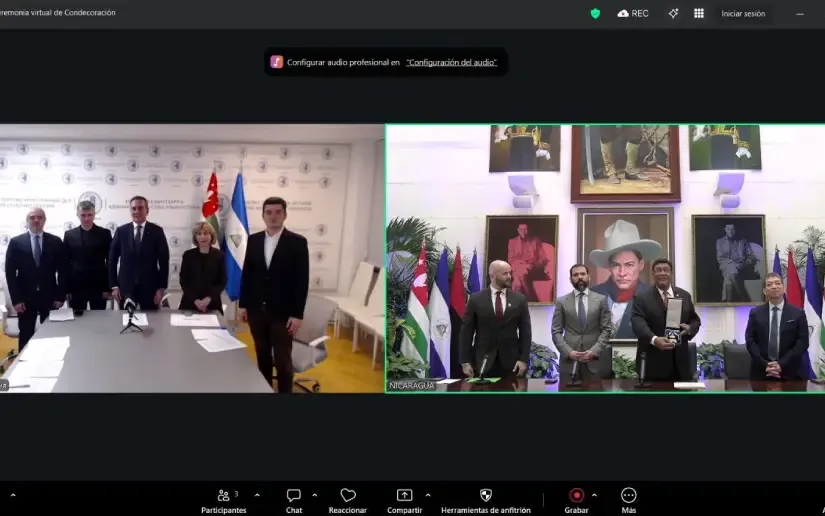The height and width of the screenshot is (516, 825).
Task: Toggle recording with the Grabar button
Action: (576, 499)
